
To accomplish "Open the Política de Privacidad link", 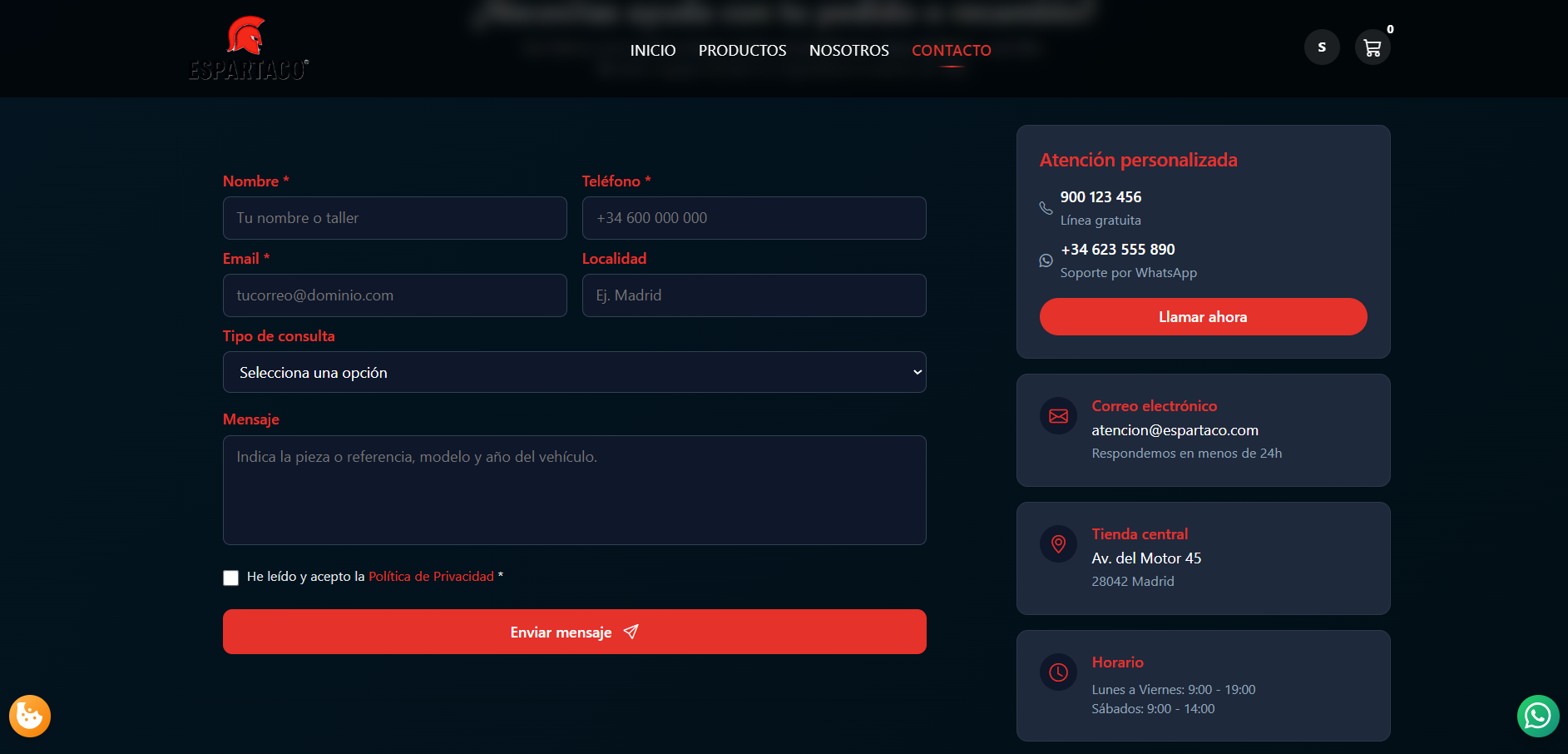I will 431,577.
